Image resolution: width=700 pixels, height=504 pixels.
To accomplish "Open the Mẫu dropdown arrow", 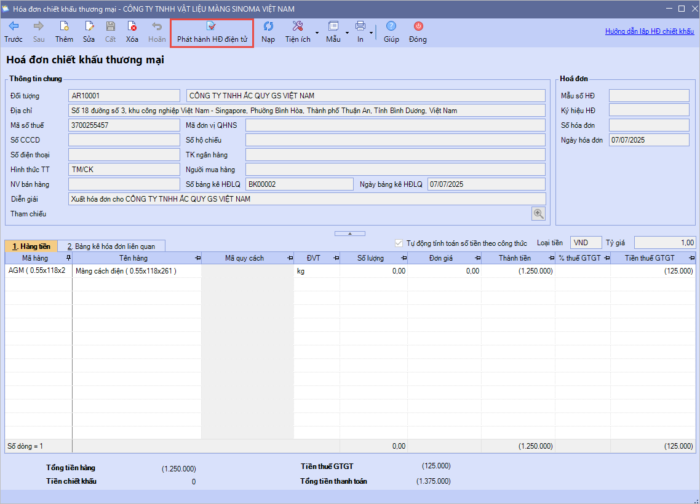I will click(x=346, y=32).
